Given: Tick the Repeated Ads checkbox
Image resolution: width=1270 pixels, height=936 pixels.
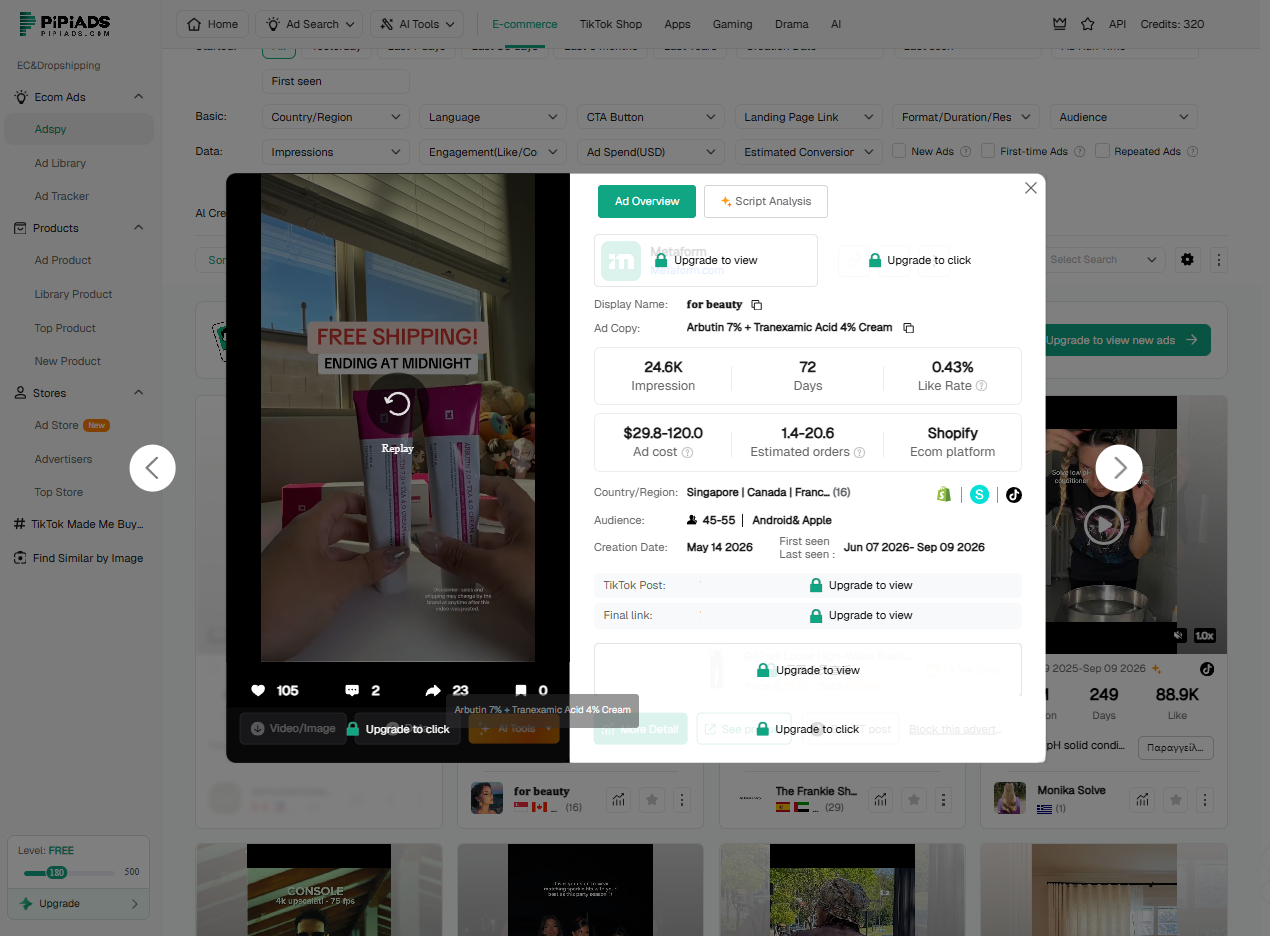Looking at the screenshot, I should tap(1102, 152).
